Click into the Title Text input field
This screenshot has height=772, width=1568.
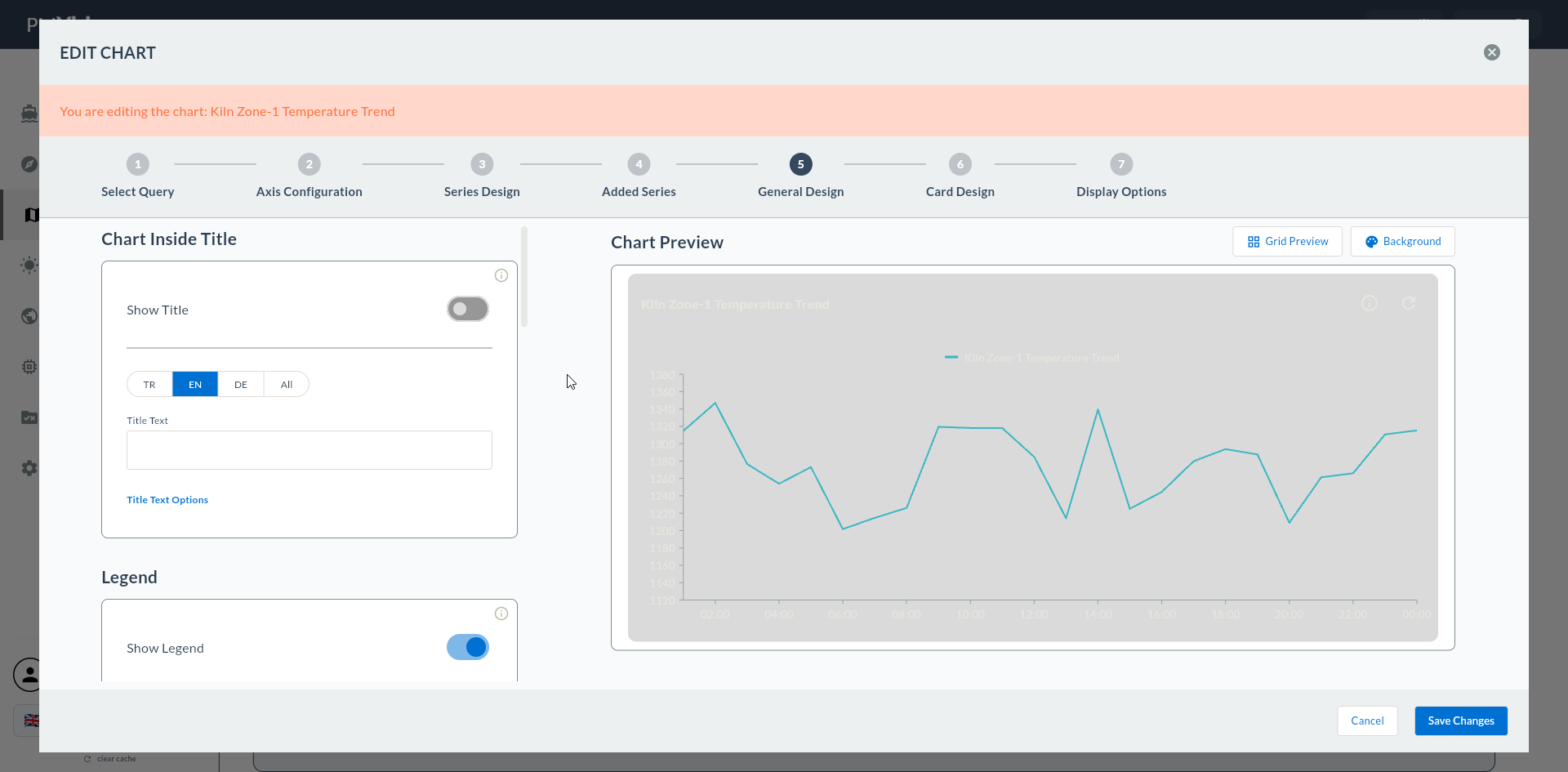pos(310,450)
